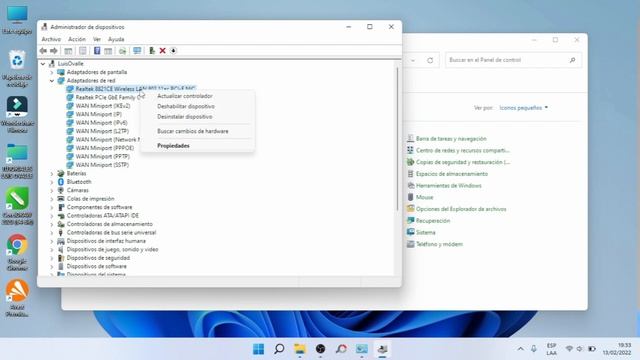Open the Acción menu
The height and width of the screenshot is (360, 640).
coord(77,39)
